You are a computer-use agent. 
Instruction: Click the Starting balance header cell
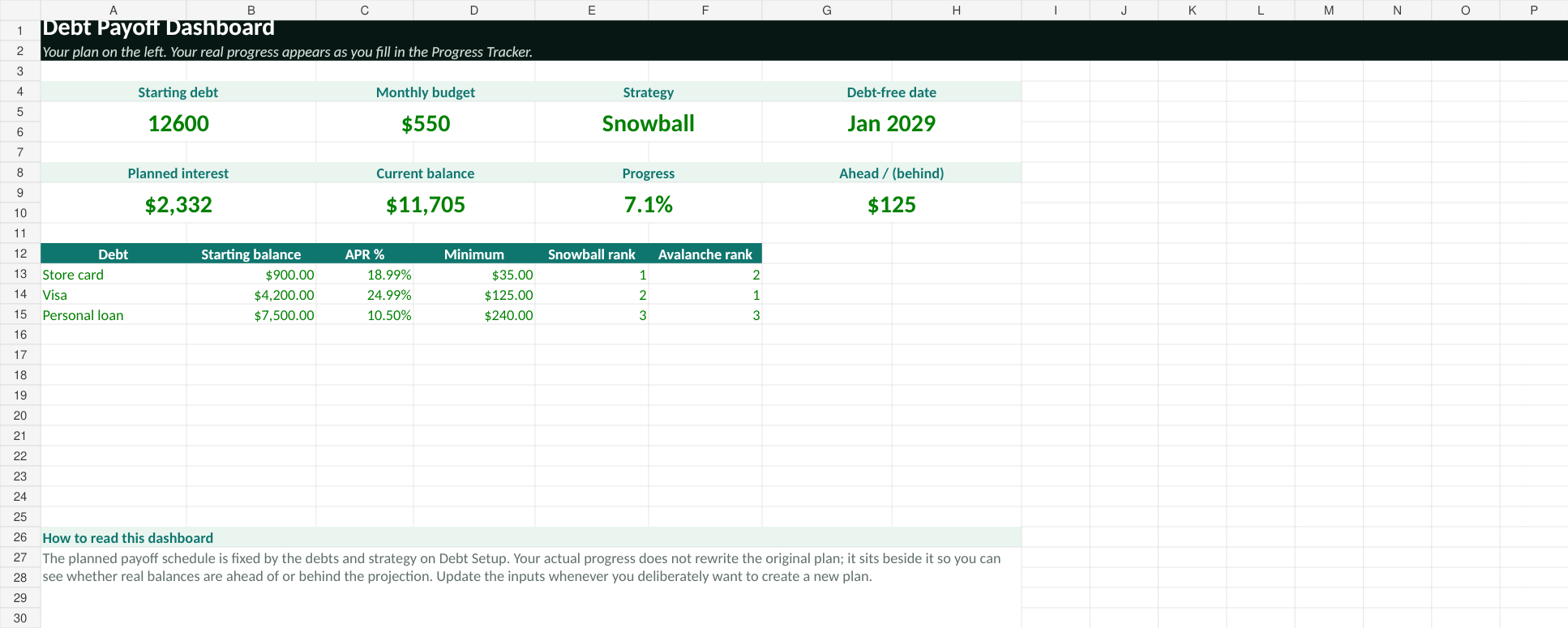[251, 254]
